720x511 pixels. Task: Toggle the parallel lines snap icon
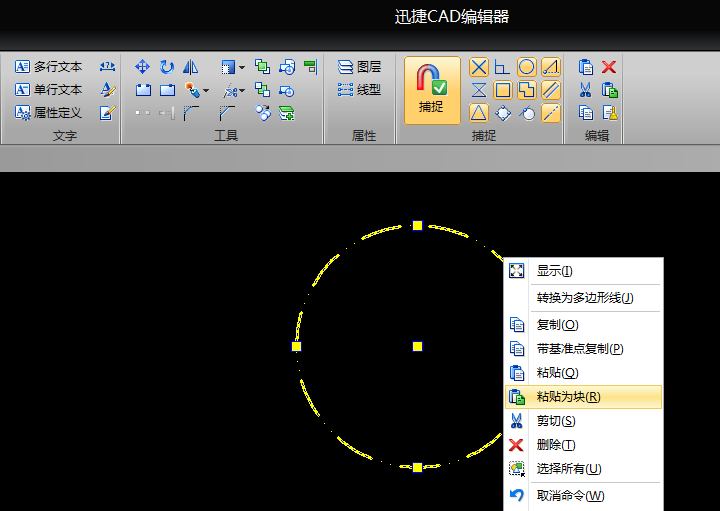pyautogui.click(x=551, y=90)
